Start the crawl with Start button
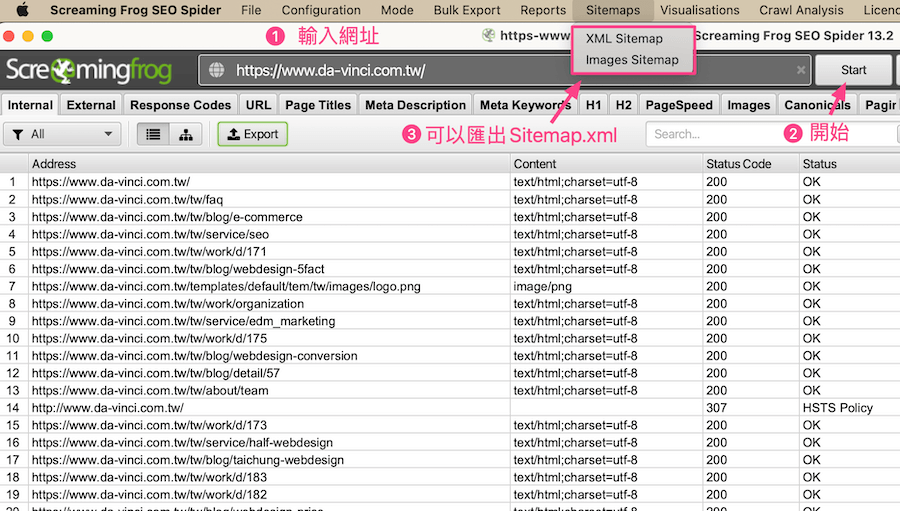Image resolution: width=900 pixels, height=511 pixels. 854,70
